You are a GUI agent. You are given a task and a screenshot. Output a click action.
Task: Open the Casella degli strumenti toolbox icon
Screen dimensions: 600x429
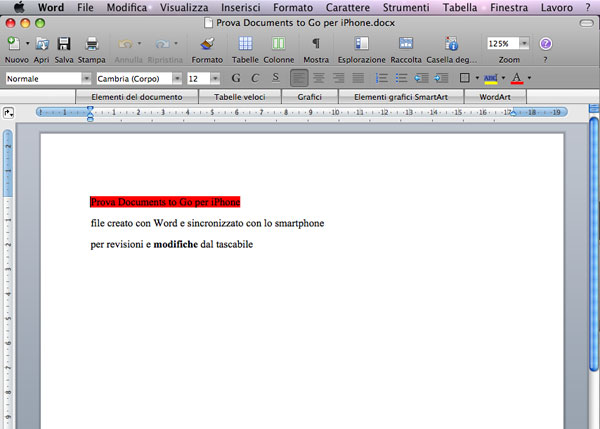click(452, 44)
